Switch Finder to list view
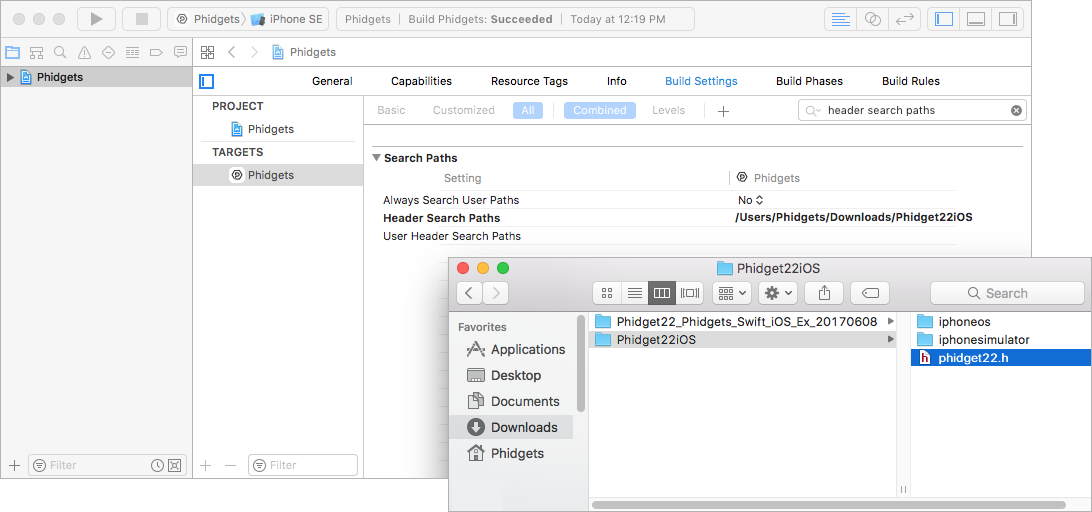The image size is (1092, 512). click(x=634, y=293)
